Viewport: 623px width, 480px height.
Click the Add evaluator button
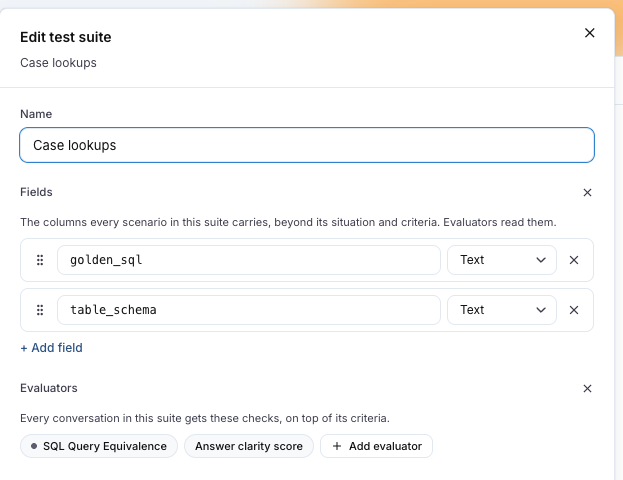[376, 446]
